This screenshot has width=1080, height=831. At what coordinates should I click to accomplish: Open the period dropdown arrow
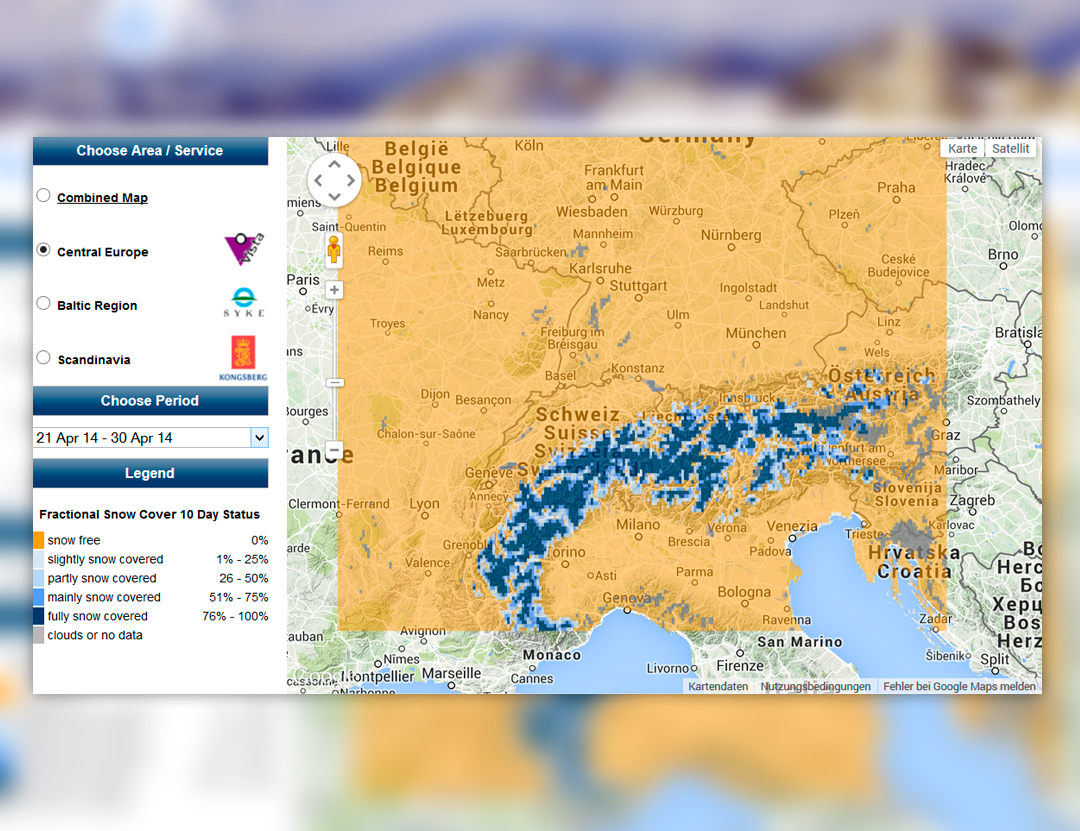click(x=259, y=438)
